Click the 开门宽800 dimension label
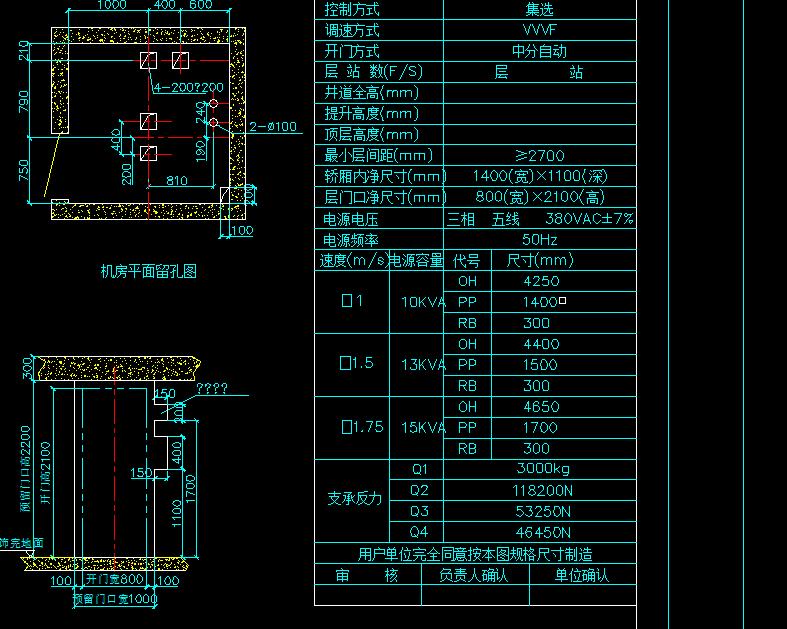Viewport: 787px width, 629px height. 114,579
